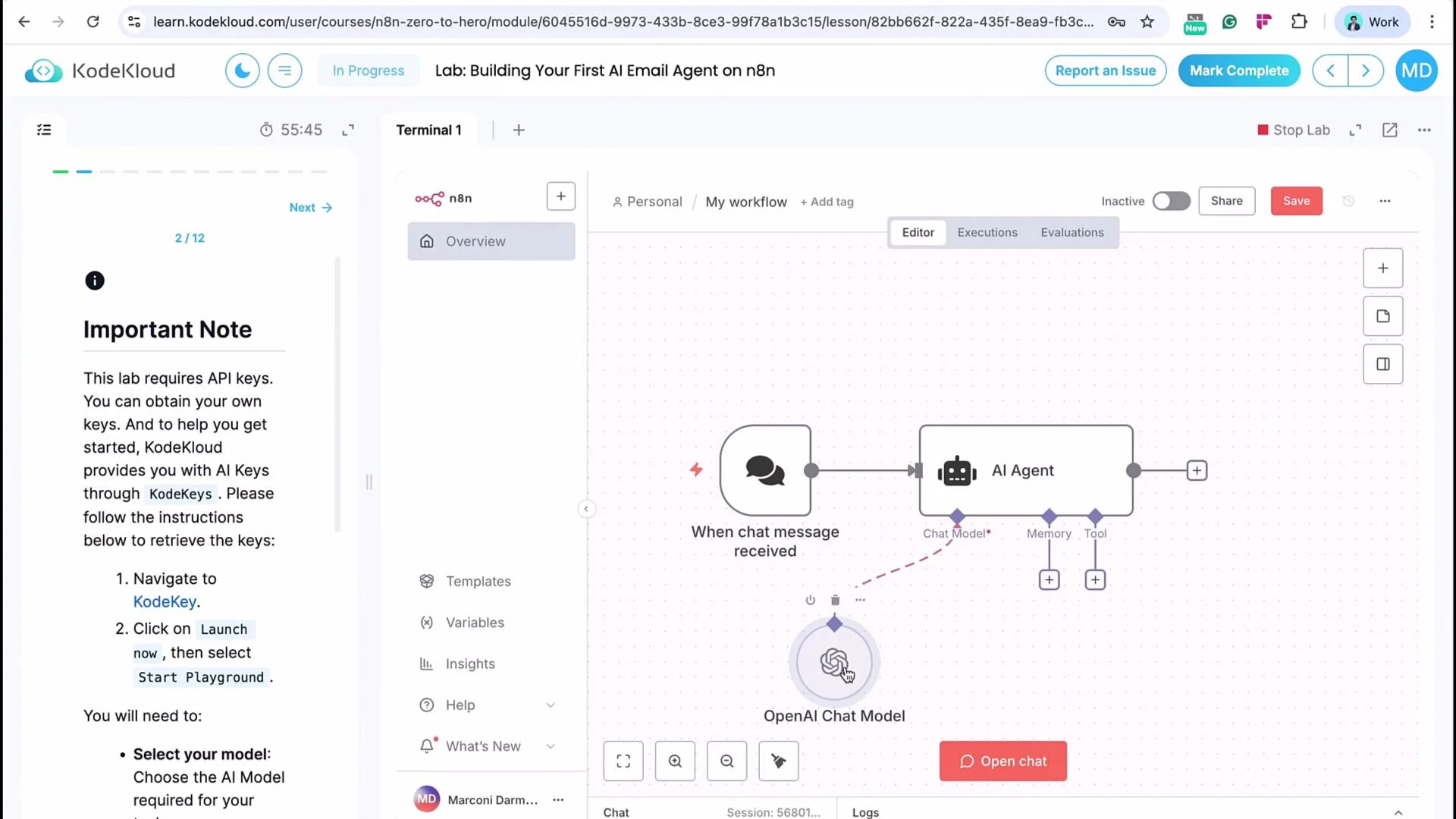Select the Terminal 1 tab
The height and width of the screenshot is (819, 1456).
tap(428, 130)
